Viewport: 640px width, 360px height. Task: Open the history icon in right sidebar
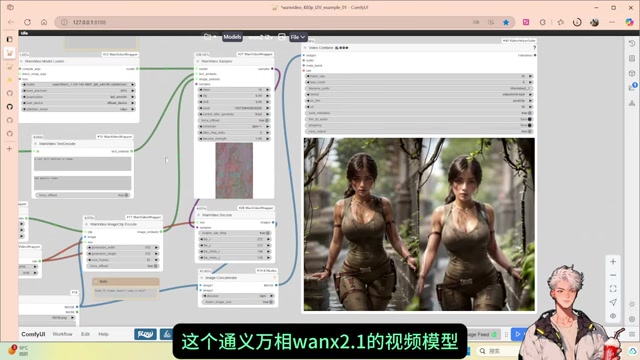click(632, 43)
